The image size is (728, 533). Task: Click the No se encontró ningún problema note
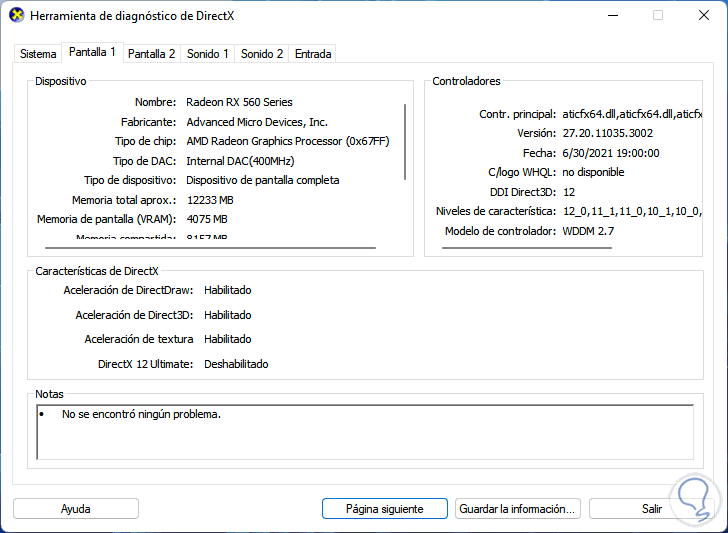tap(141, 414)
